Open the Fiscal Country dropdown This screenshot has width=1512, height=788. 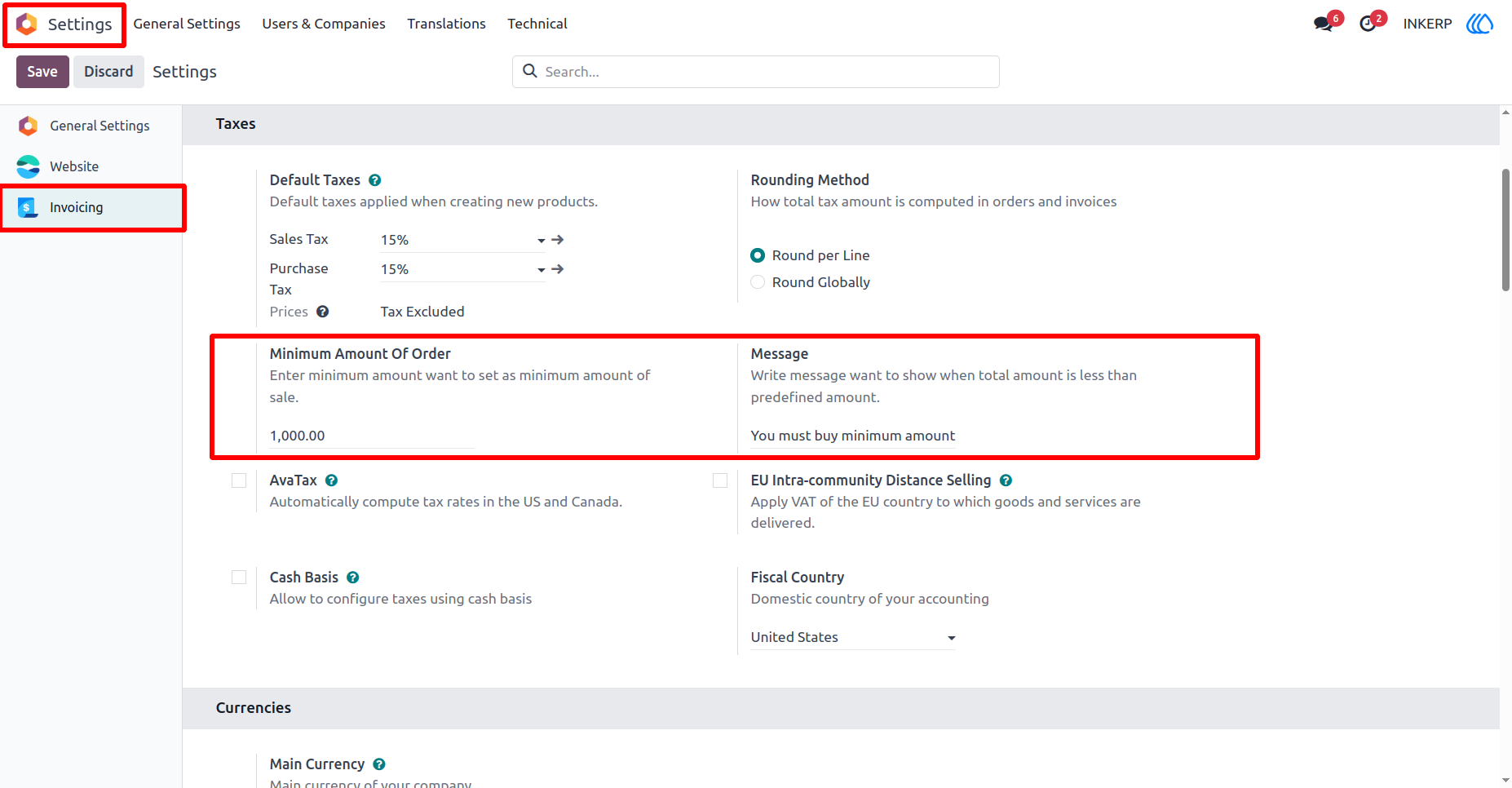pos(853,637)
